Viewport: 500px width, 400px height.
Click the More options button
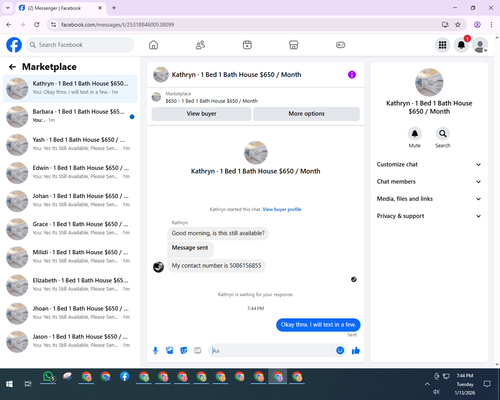coord(306,114)
